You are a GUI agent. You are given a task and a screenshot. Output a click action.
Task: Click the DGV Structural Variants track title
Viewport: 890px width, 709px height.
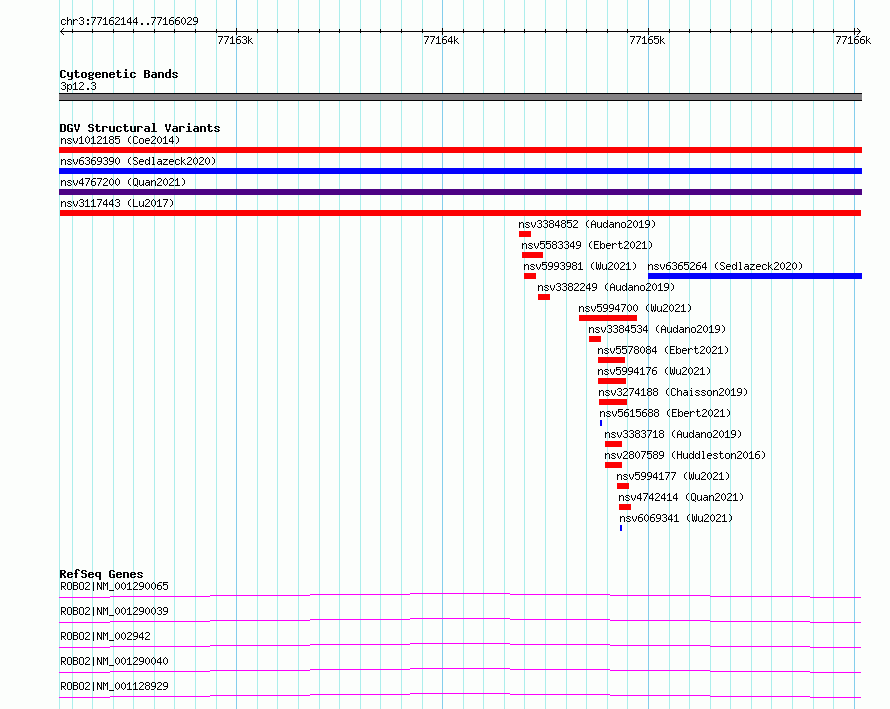(140, 128)
